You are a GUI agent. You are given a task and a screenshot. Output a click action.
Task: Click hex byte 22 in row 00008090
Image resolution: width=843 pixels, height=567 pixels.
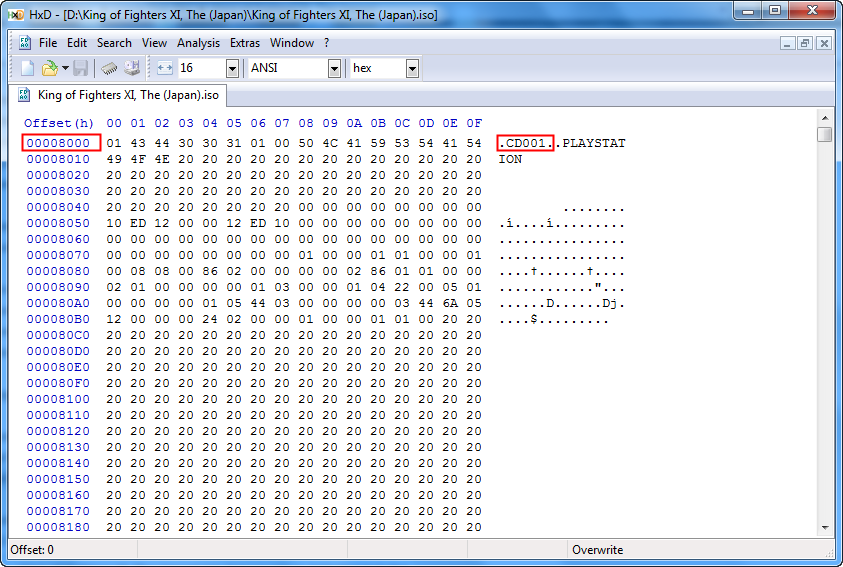click(402, 287)
